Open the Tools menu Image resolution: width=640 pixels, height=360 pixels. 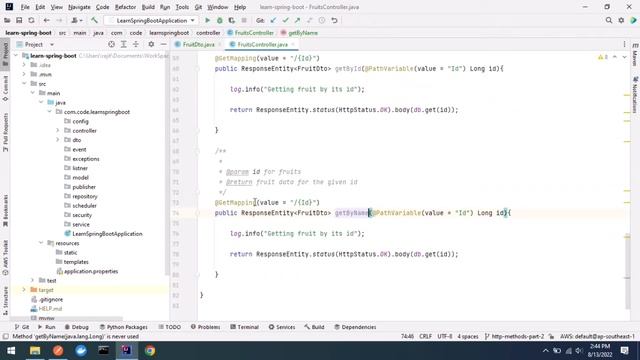click(x=182, y=7)
